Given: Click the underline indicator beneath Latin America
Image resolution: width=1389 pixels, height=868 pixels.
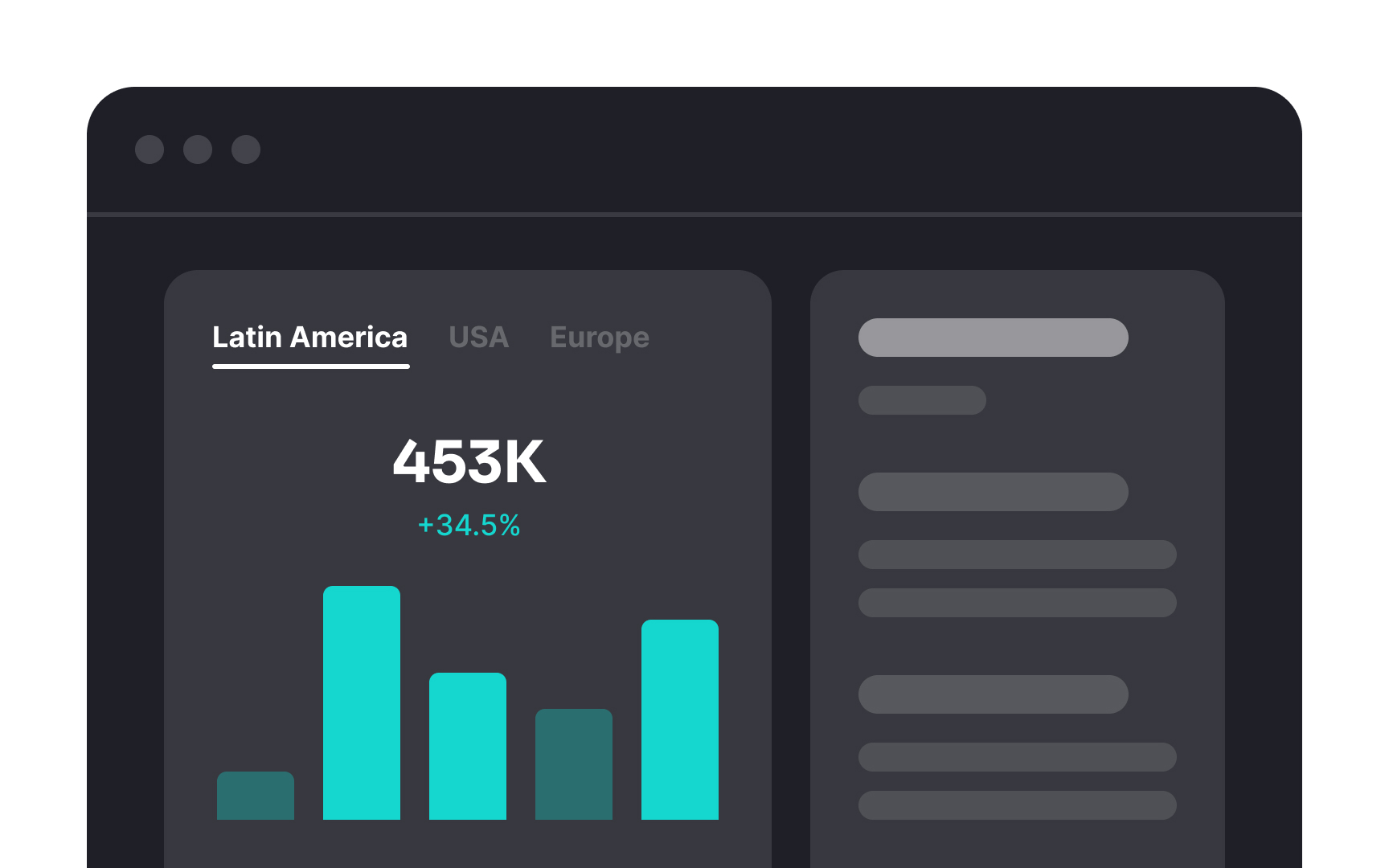Looking at the screenshot, I should pos(310,366).
